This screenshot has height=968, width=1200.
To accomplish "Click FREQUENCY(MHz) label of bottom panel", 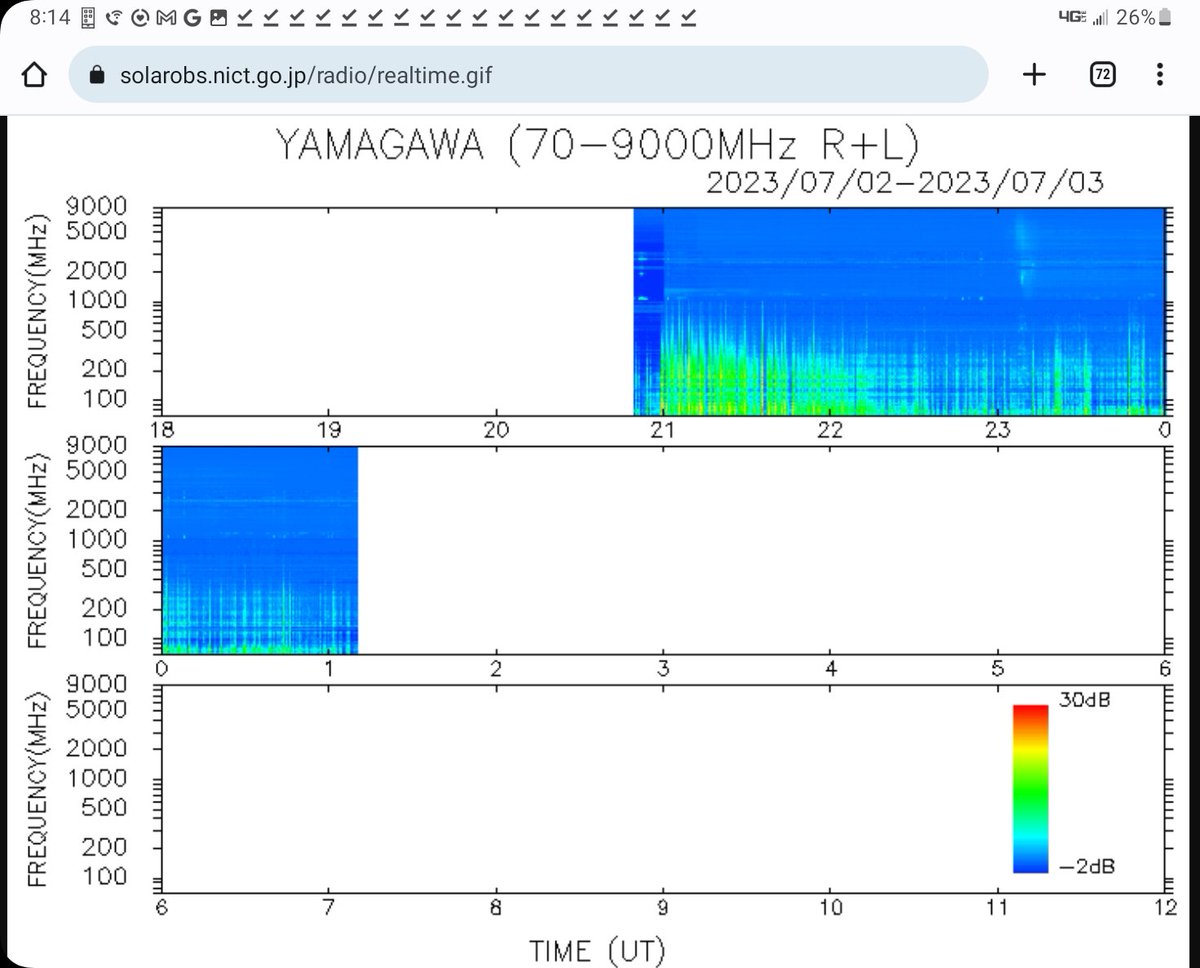I will [38, 788].
